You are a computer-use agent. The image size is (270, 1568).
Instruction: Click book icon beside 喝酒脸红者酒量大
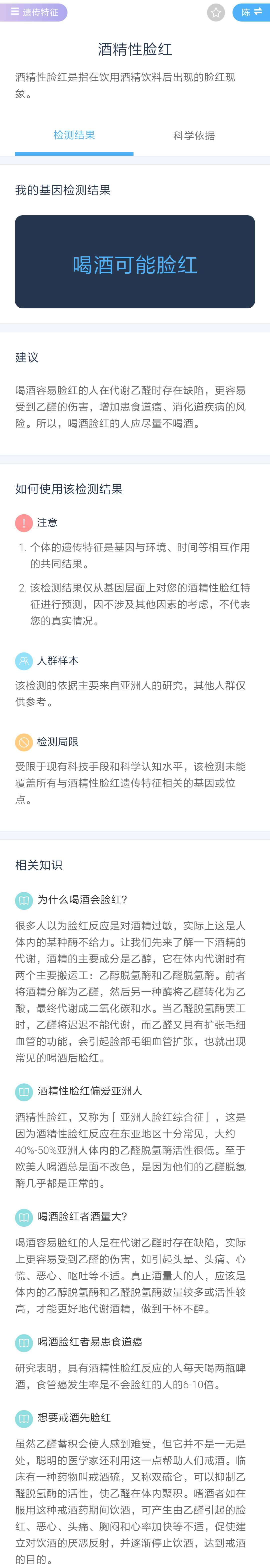tap(24, 1217)
